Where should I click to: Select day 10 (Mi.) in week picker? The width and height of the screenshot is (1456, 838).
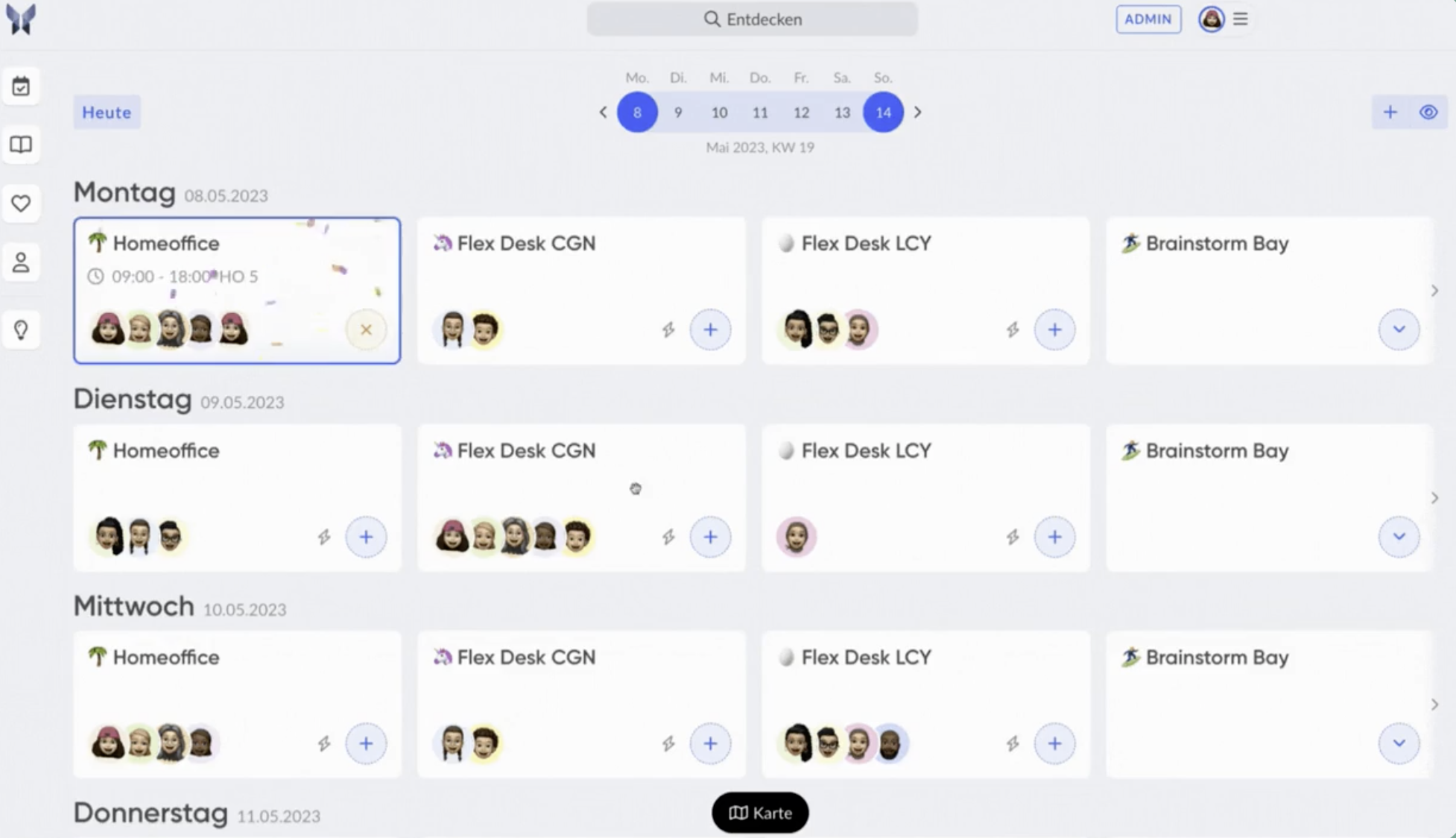pos(719,113)
